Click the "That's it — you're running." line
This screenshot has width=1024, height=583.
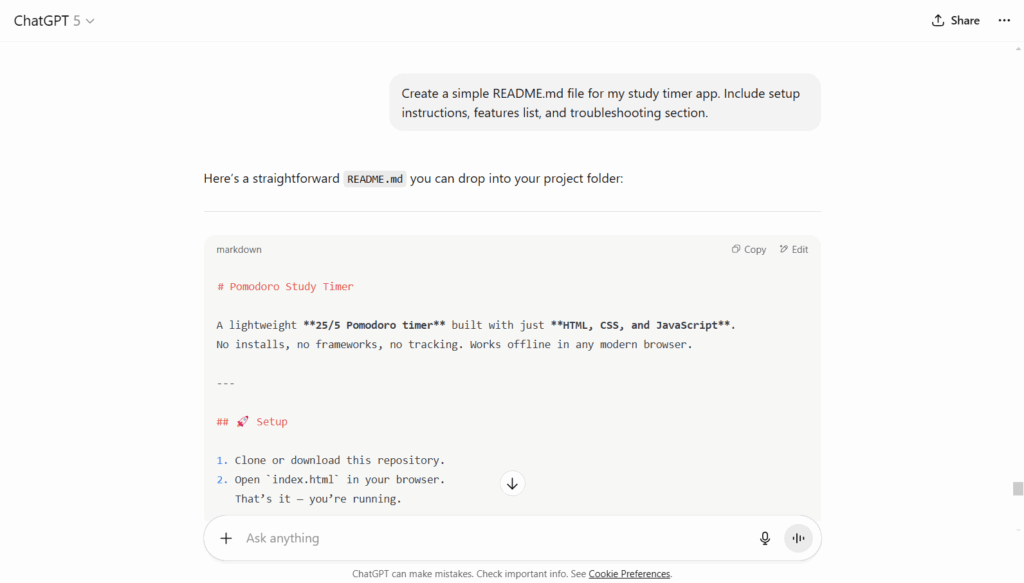318,499
